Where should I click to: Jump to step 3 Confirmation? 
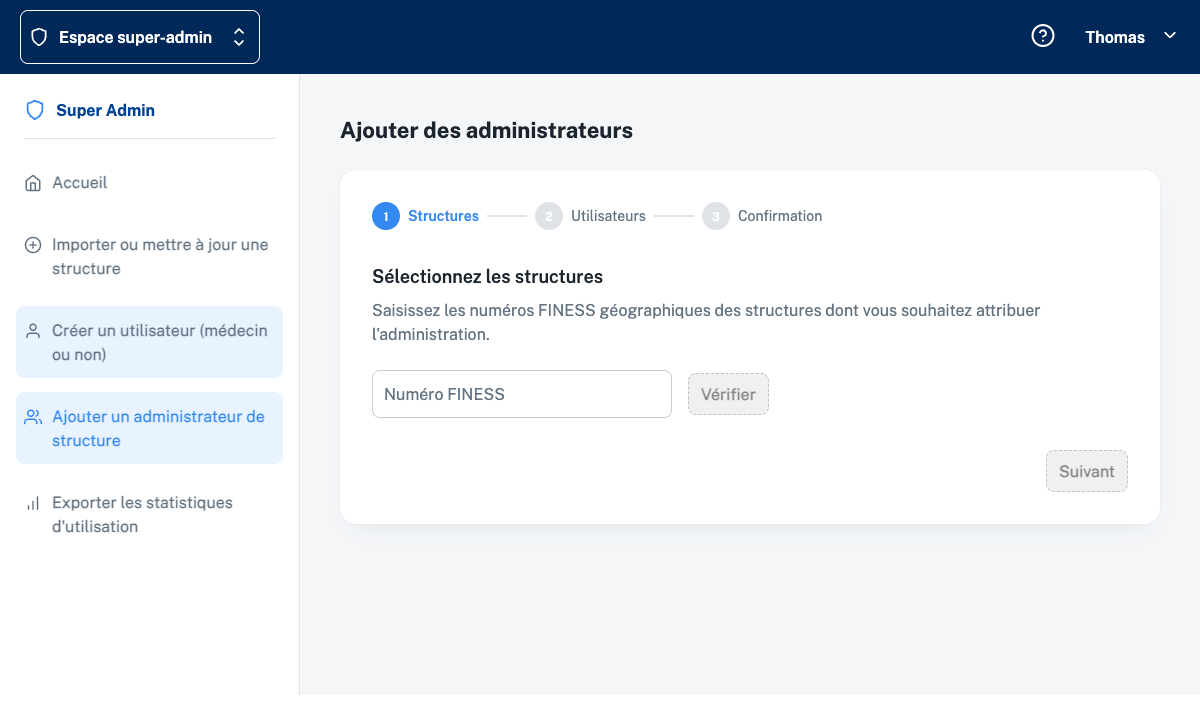pyautogui.click(x=779, y=216)
